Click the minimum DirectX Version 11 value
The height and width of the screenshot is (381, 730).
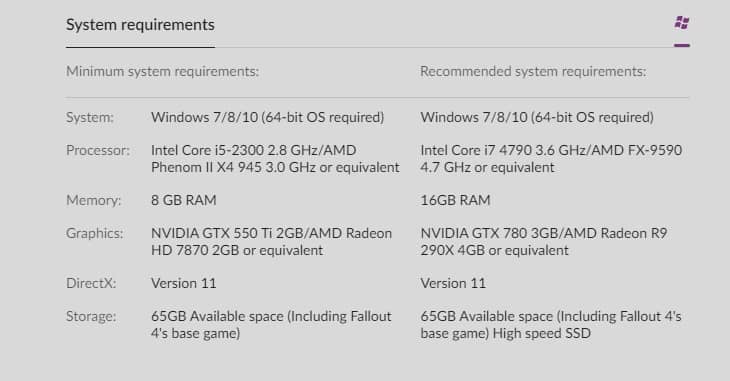click(x=183, y=283)
